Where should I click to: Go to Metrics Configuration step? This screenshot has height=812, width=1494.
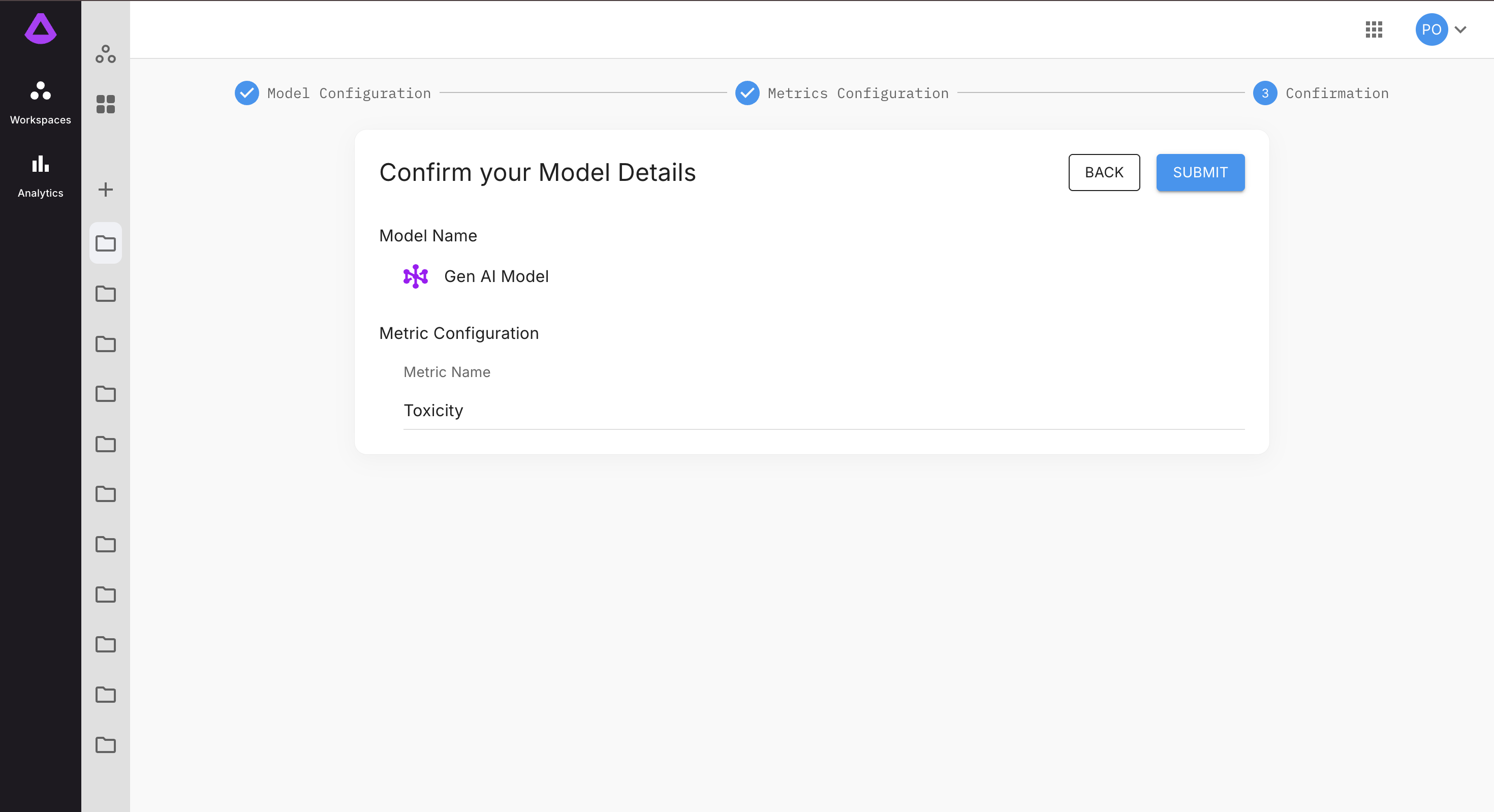point(842,93)
